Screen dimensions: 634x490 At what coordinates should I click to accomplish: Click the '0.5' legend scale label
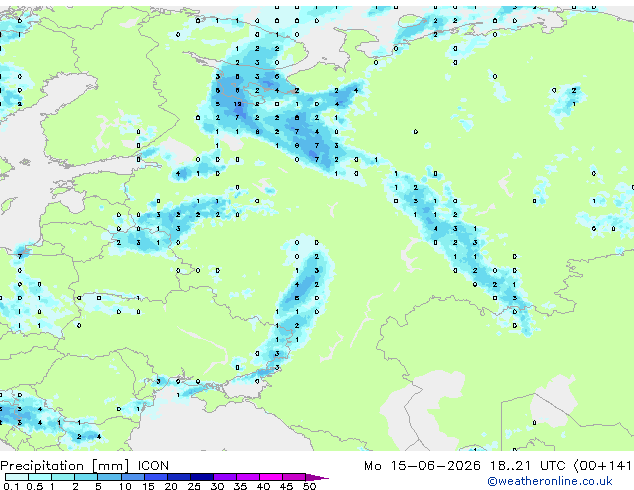coord(35,486)
